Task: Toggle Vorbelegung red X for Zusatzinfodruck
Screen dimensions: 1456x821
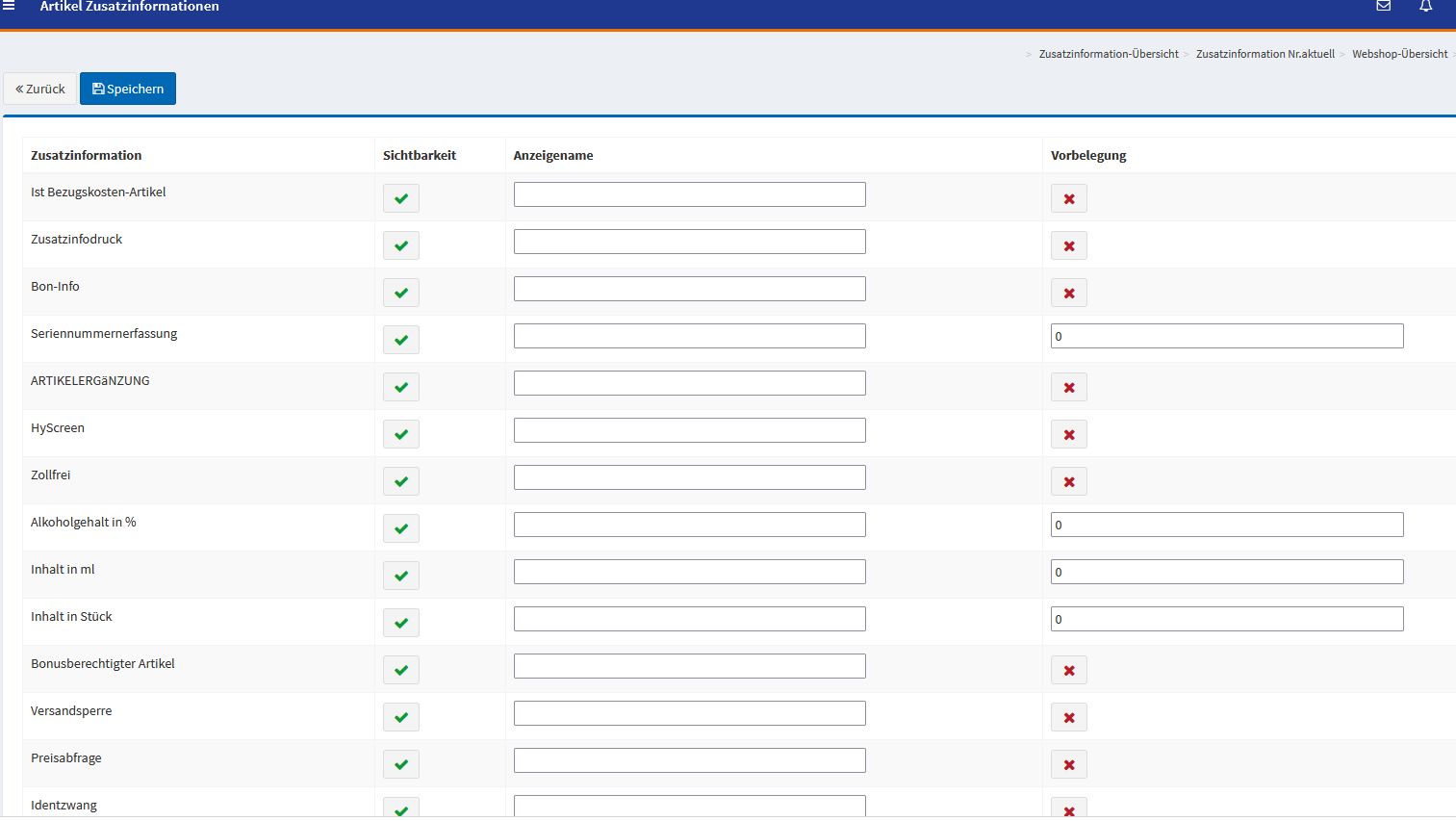Action: [1068, 246]
